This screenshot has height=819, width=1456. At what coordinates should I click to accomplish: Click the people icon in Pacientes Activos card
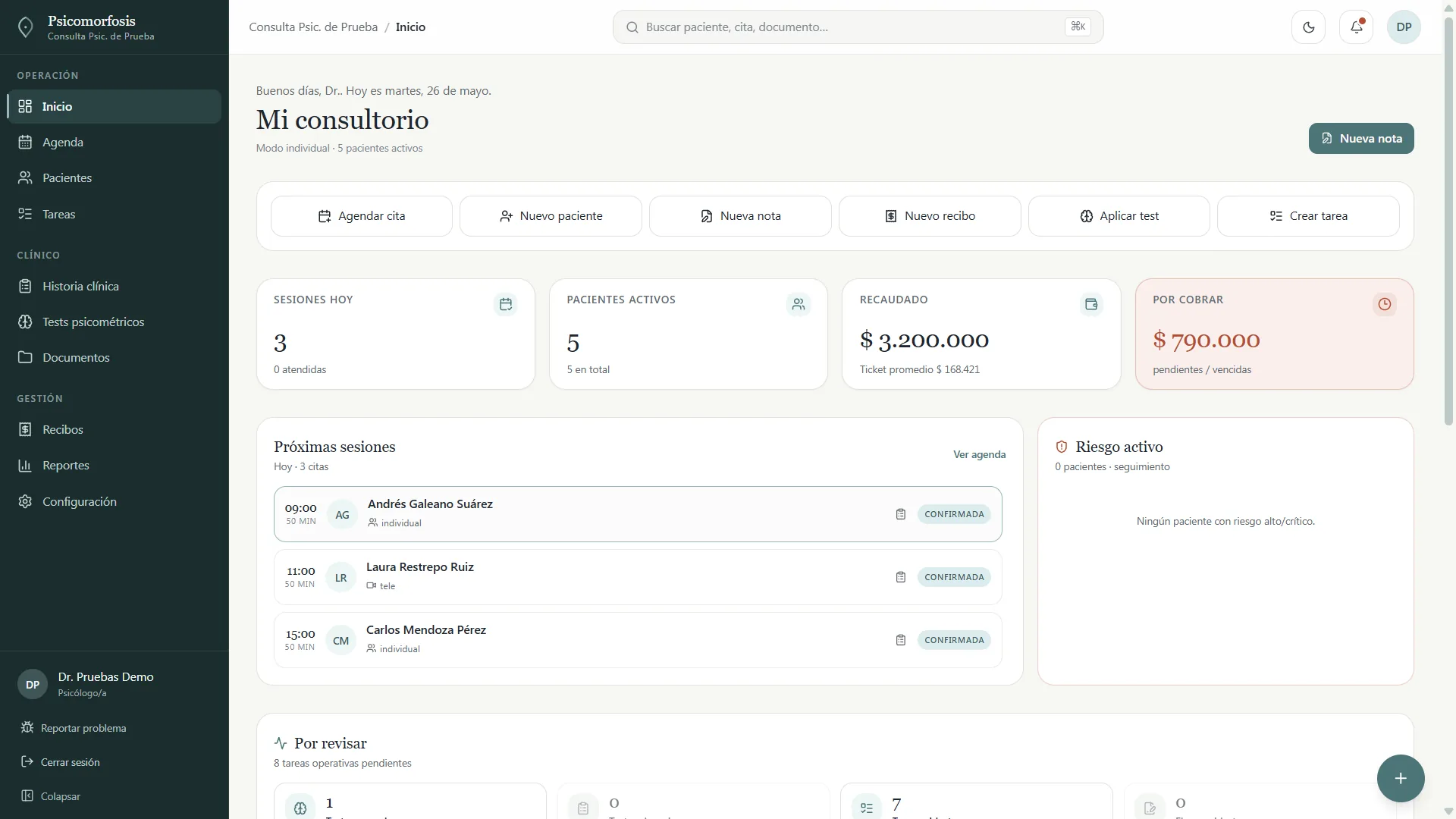coord(799,304)
